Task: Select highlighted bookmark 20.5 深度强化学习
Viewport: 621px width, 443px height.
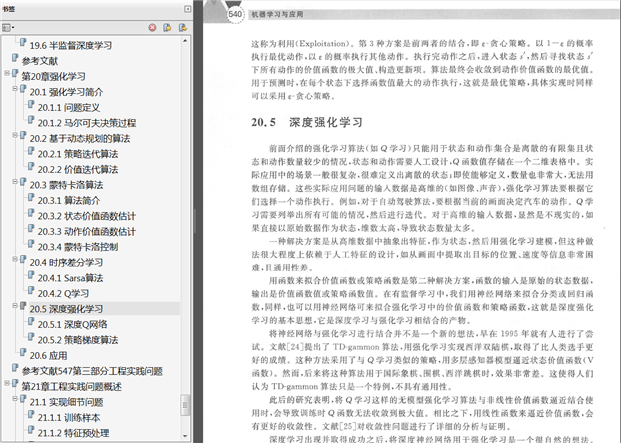Action: click(x=66, y=309)
